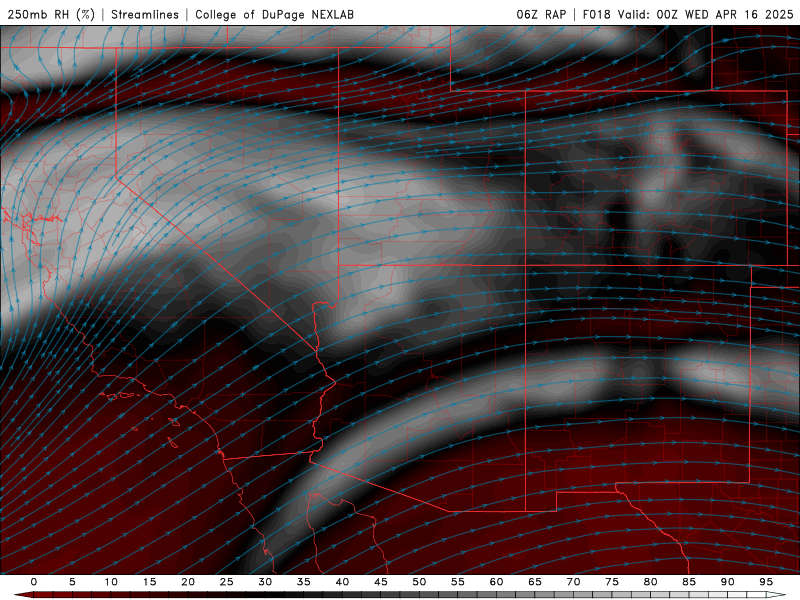The height and width of the screenshot is (600, 800).
Task: Click the 'F018' forecast hour text
Action: point(596,14)
